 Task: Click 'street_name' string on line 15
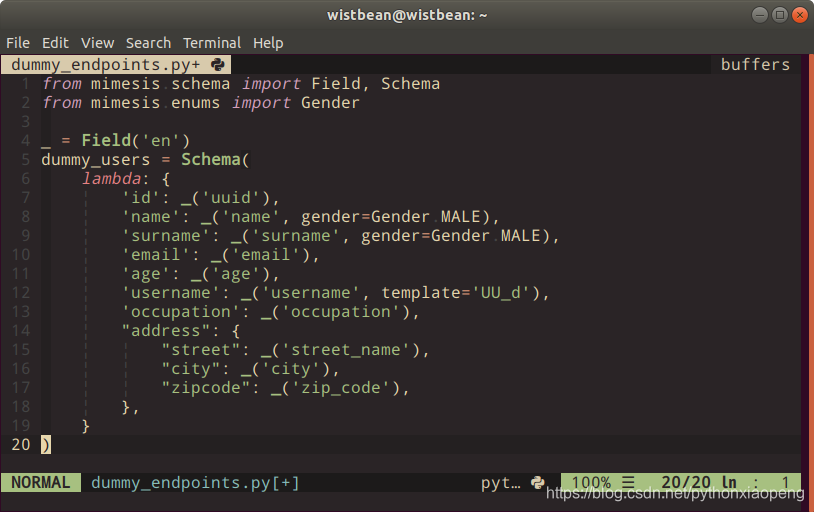point(345,350)
